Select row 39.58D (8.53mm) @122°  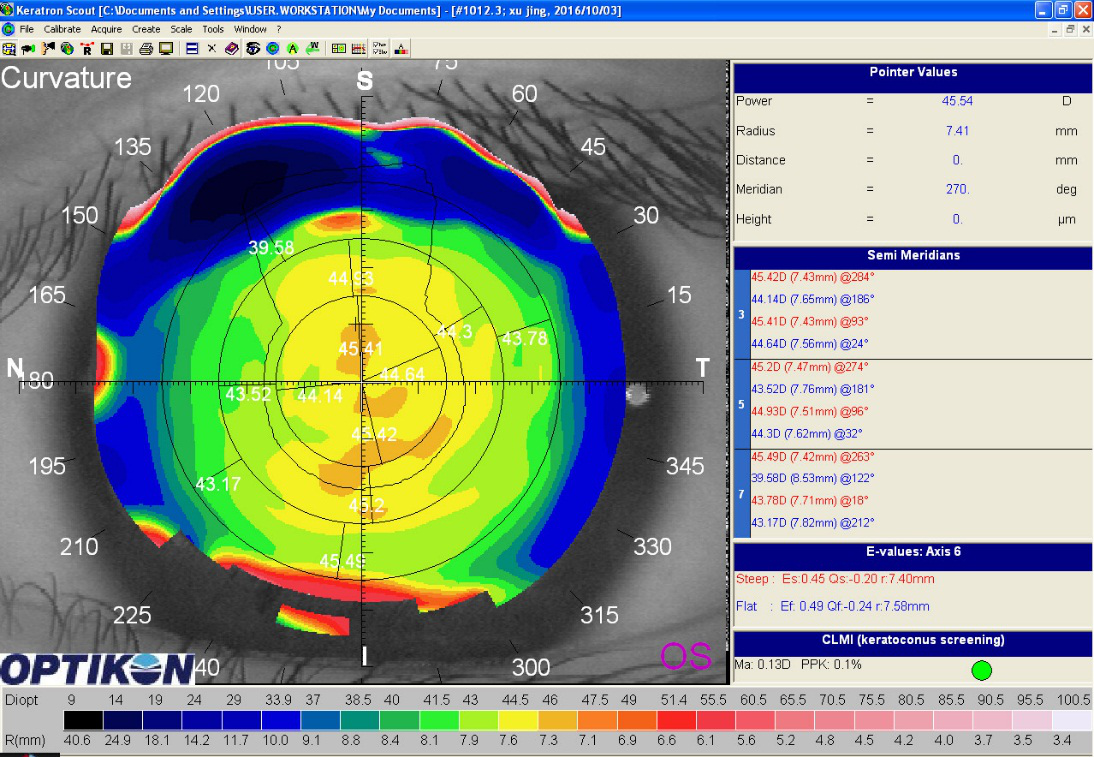tap(812, 479)
